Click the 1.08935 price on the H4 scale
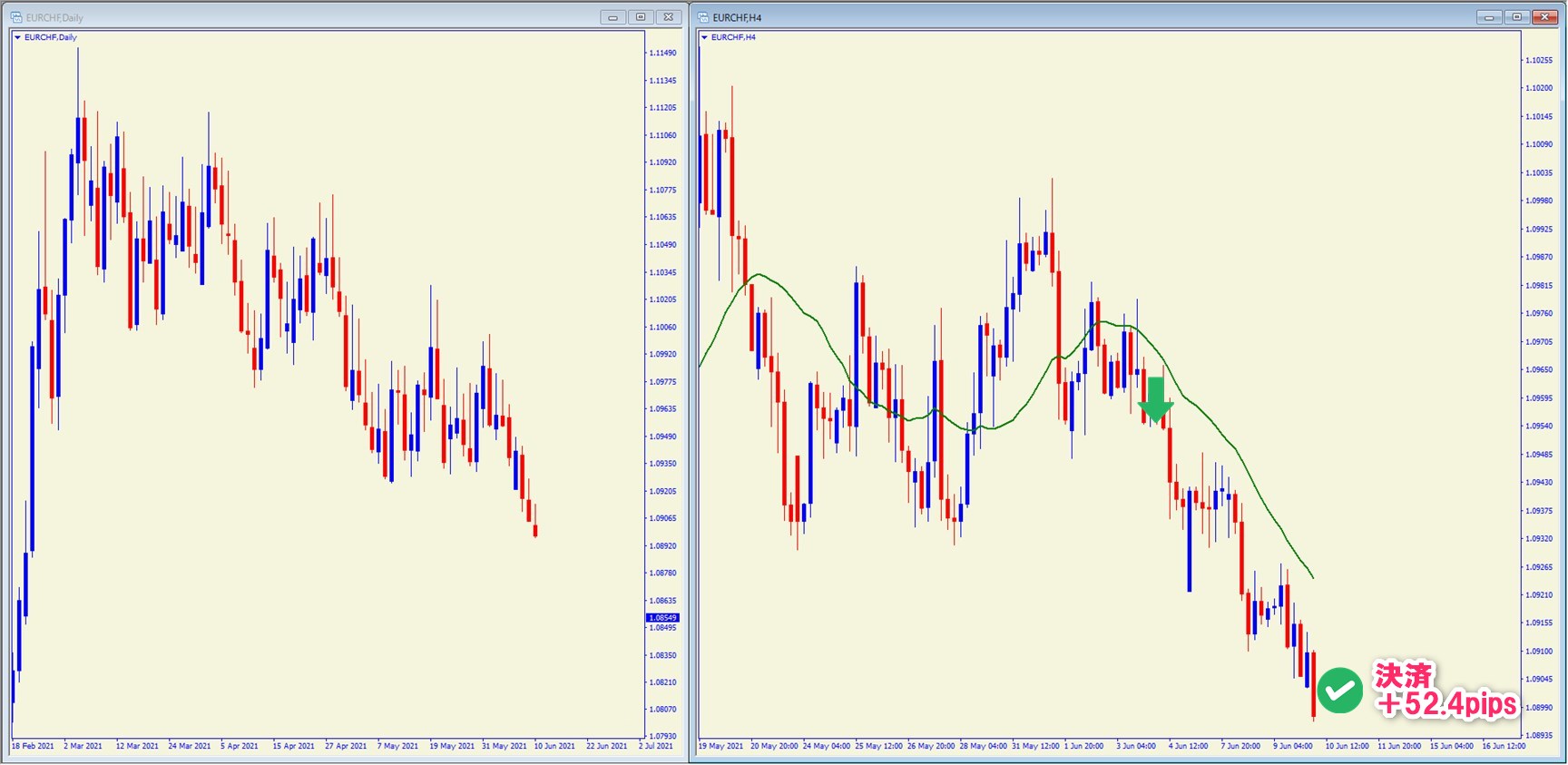 (x=1539, y=735)
